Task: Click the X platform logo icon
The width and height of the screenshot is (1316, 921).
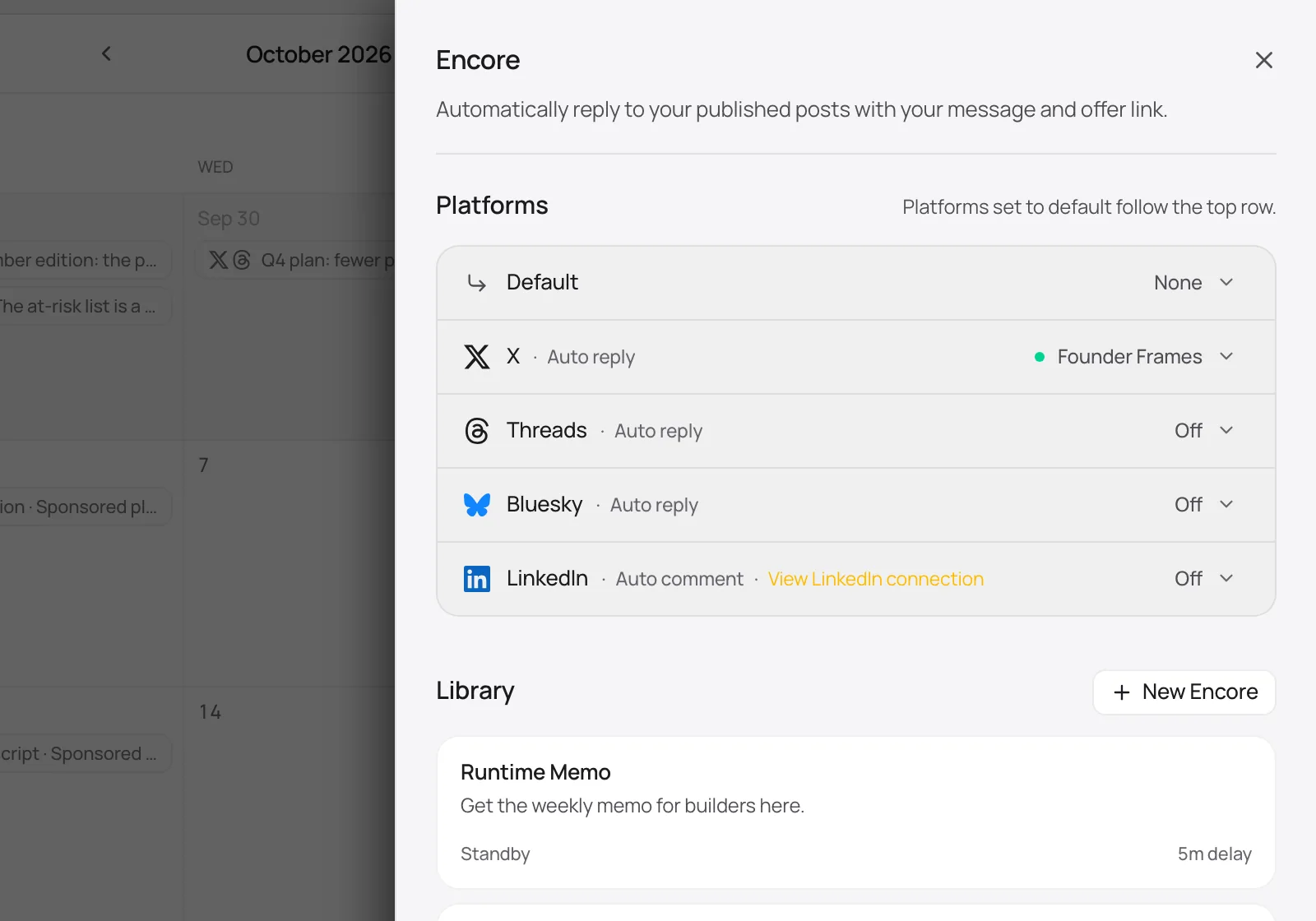Action: coord(477,357)
